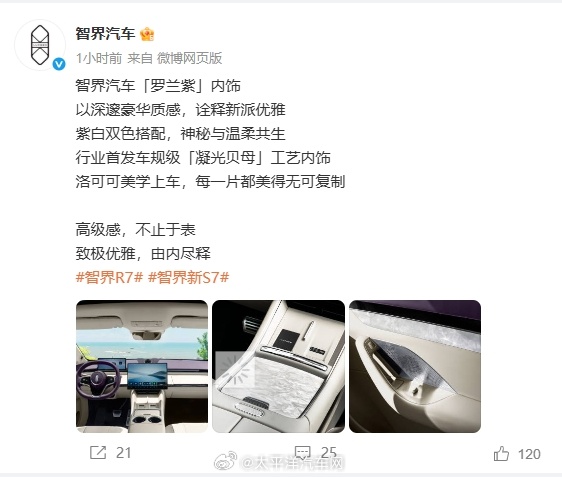The width and height of the screenshot is (562, 477).
Task: Open the comment bubble icon
Action: click(x=302, y=453)
